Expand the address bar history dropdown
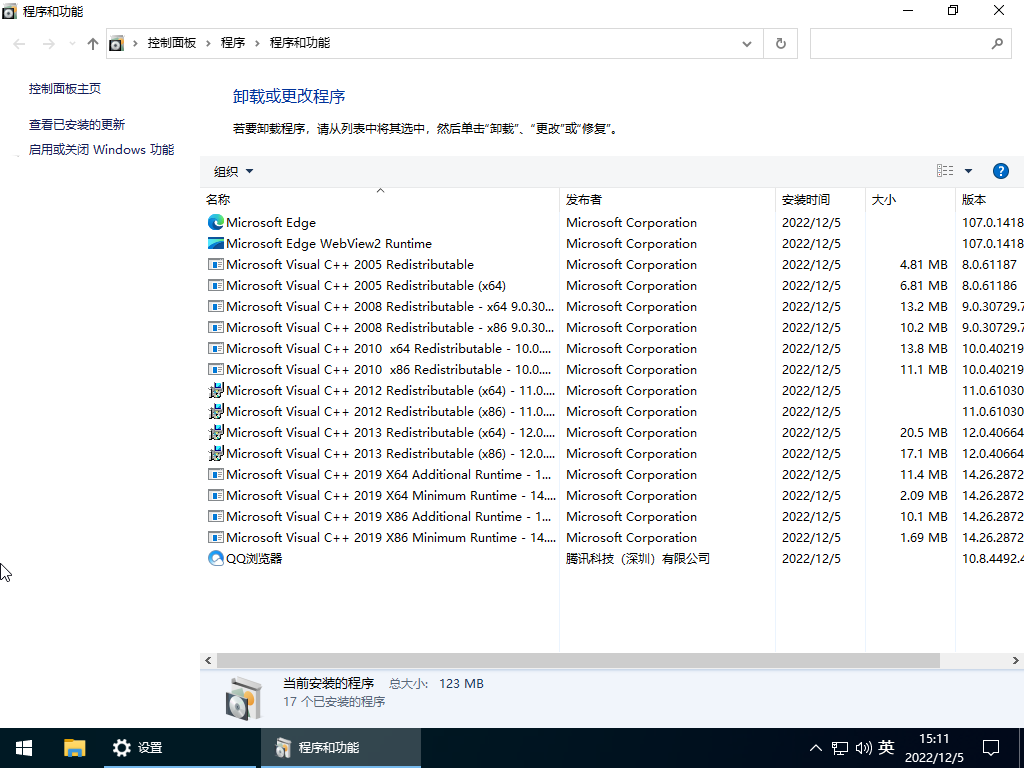Image resolution: width=1024 pixels, height=768 pixels. coord(746,44)
